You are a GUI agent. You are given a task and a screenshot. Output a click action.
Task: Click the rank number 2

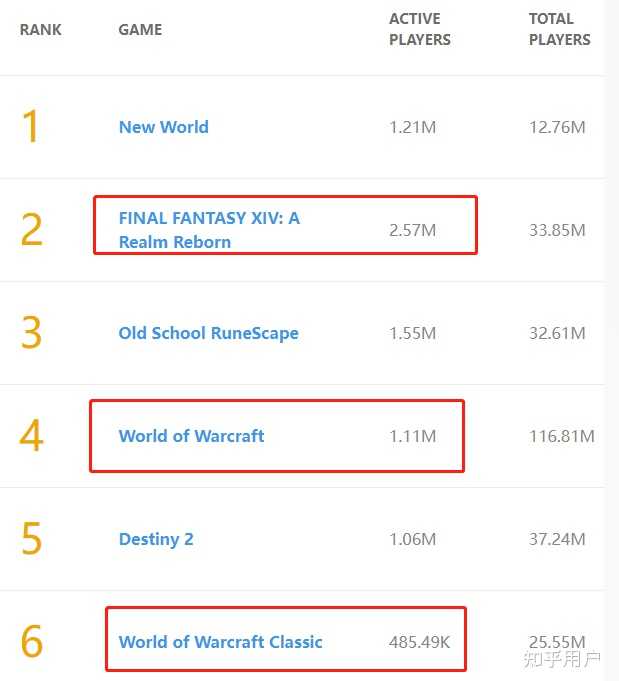pyautogui.click(x=31, y=230)
